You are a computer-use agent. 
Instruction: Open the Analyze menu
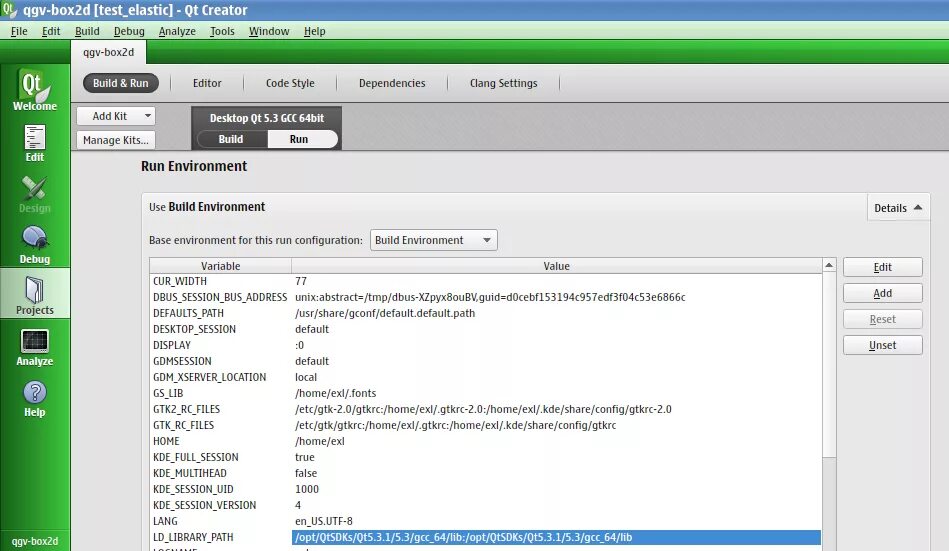(x=177, y=31)
